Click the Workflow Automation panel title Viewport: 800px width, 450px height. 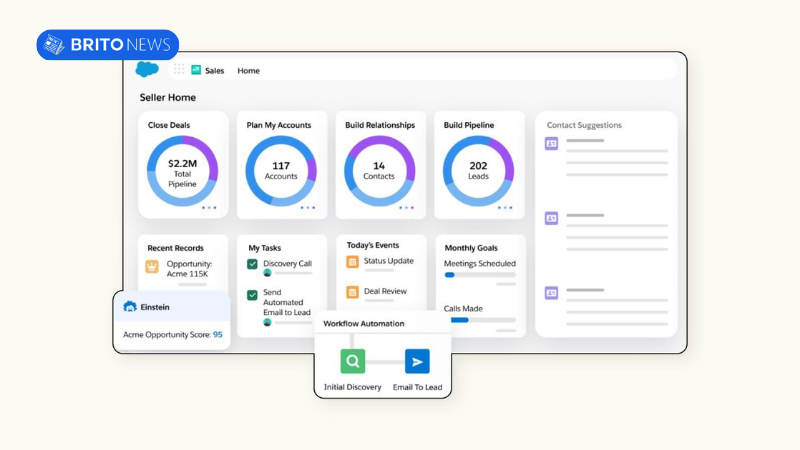[364, 323]
